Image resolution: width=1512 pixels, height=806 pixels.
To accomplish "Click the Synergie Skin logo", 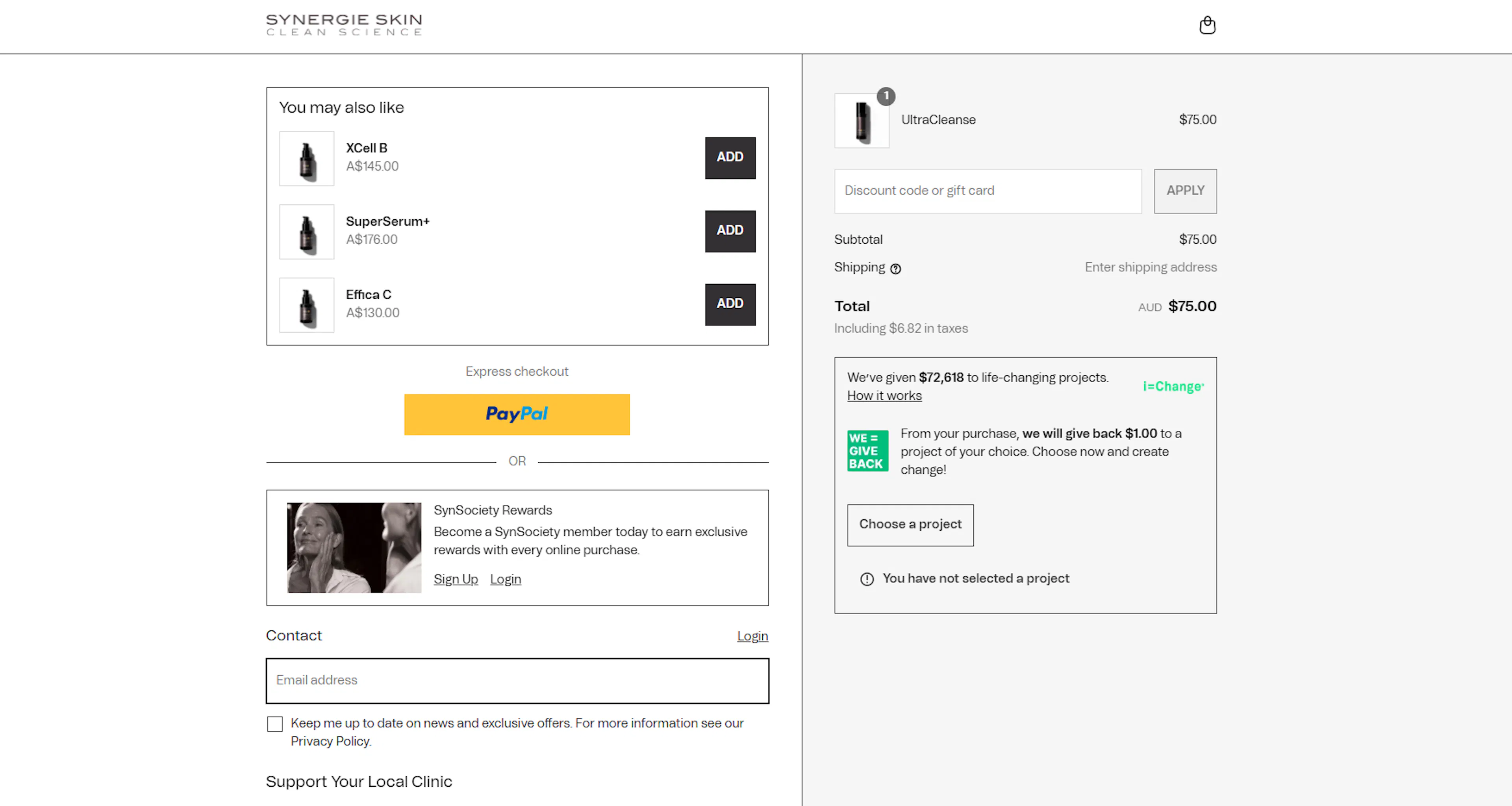I will click(344, 25).
